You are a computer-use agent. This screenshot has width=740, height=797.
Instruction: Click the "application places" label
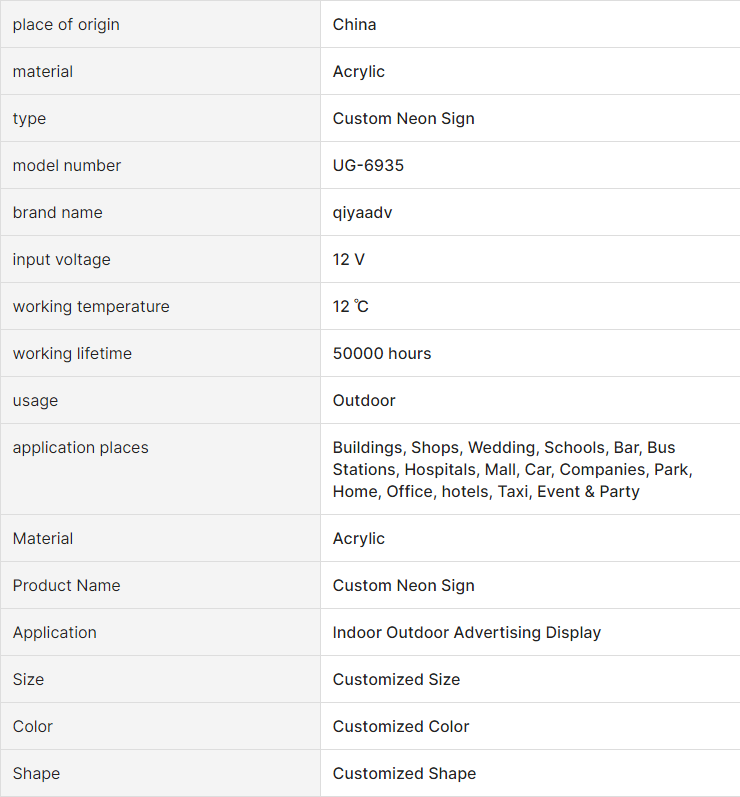(80, 447)
